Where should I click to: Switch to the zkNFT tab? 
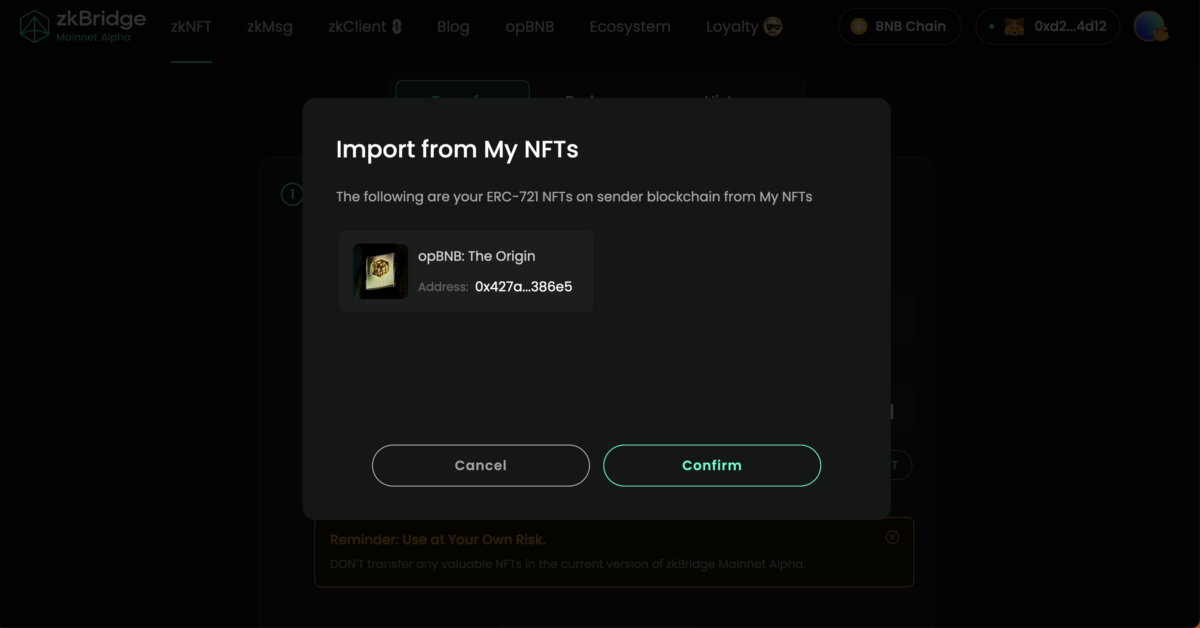[x=190, y=27]
